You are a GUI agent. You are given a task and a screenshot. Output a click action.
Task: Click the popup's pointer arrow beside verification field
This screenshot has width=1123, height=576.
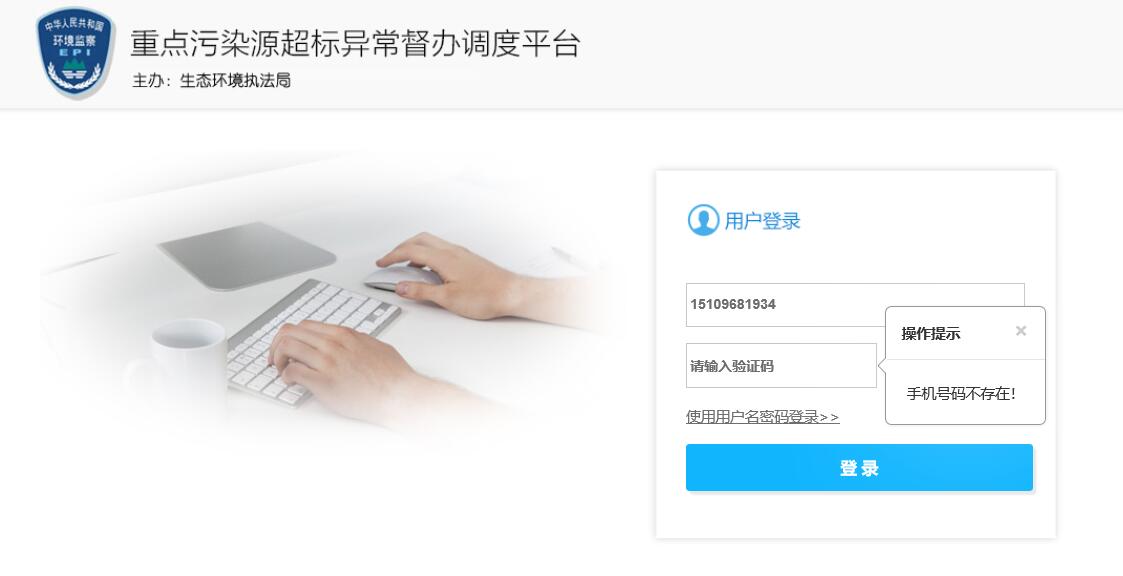[x=882, y=366]
